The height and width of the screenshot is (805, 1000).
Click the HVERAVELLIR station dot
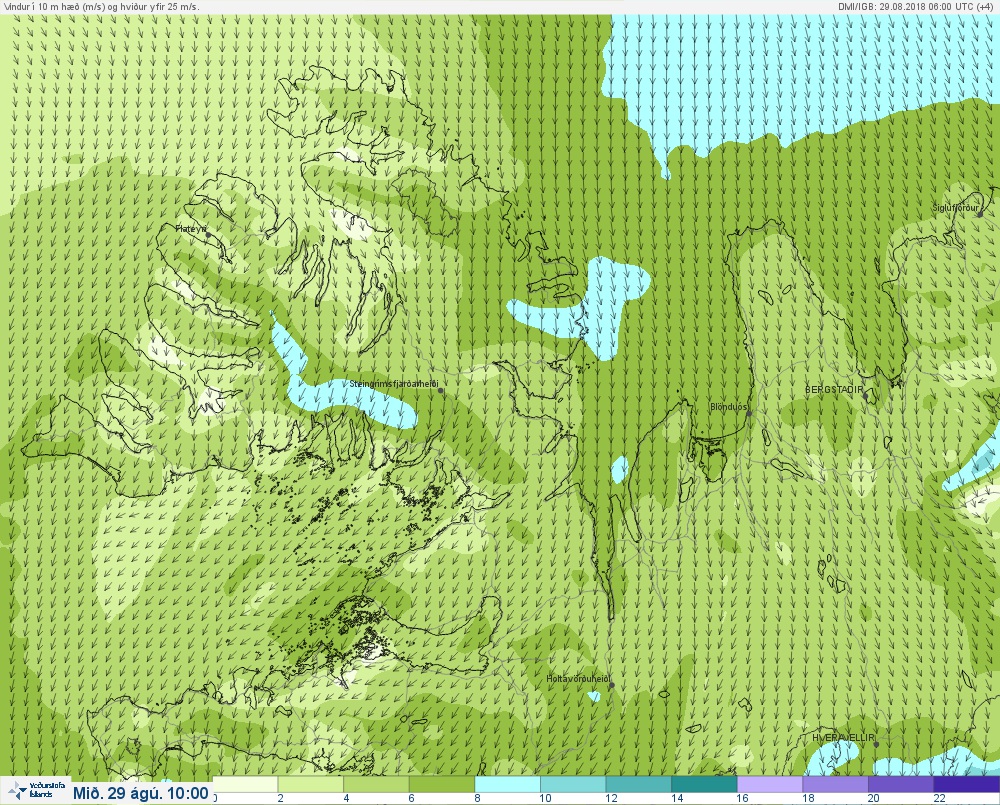point(876,744)
